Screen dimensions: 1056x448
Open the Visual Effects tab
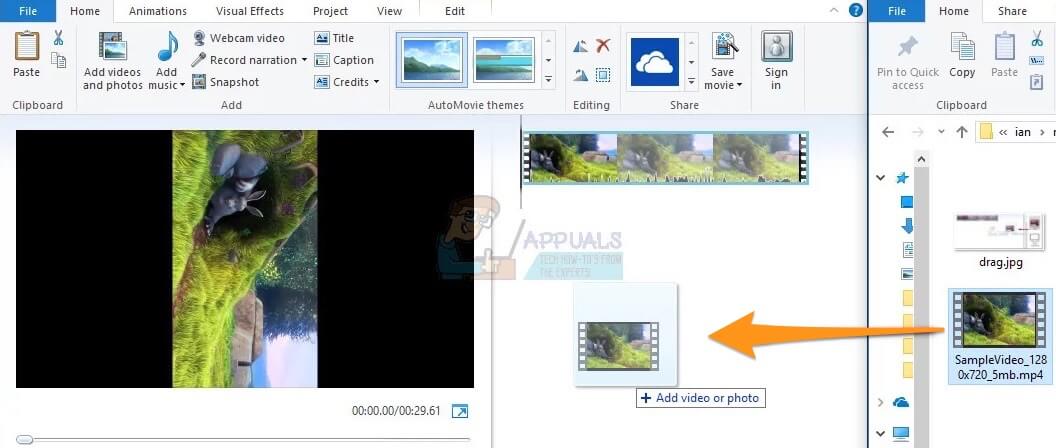click(249, 11)
